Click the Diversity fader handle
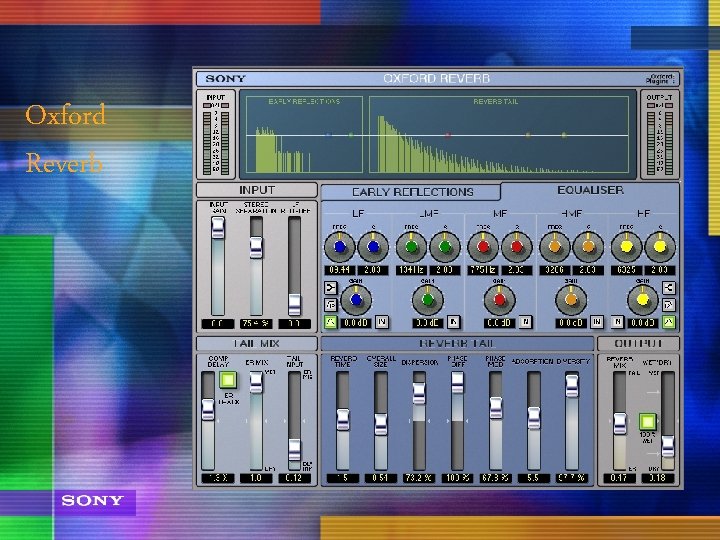Screen dimensions: 720x540 tap(572, 386)
